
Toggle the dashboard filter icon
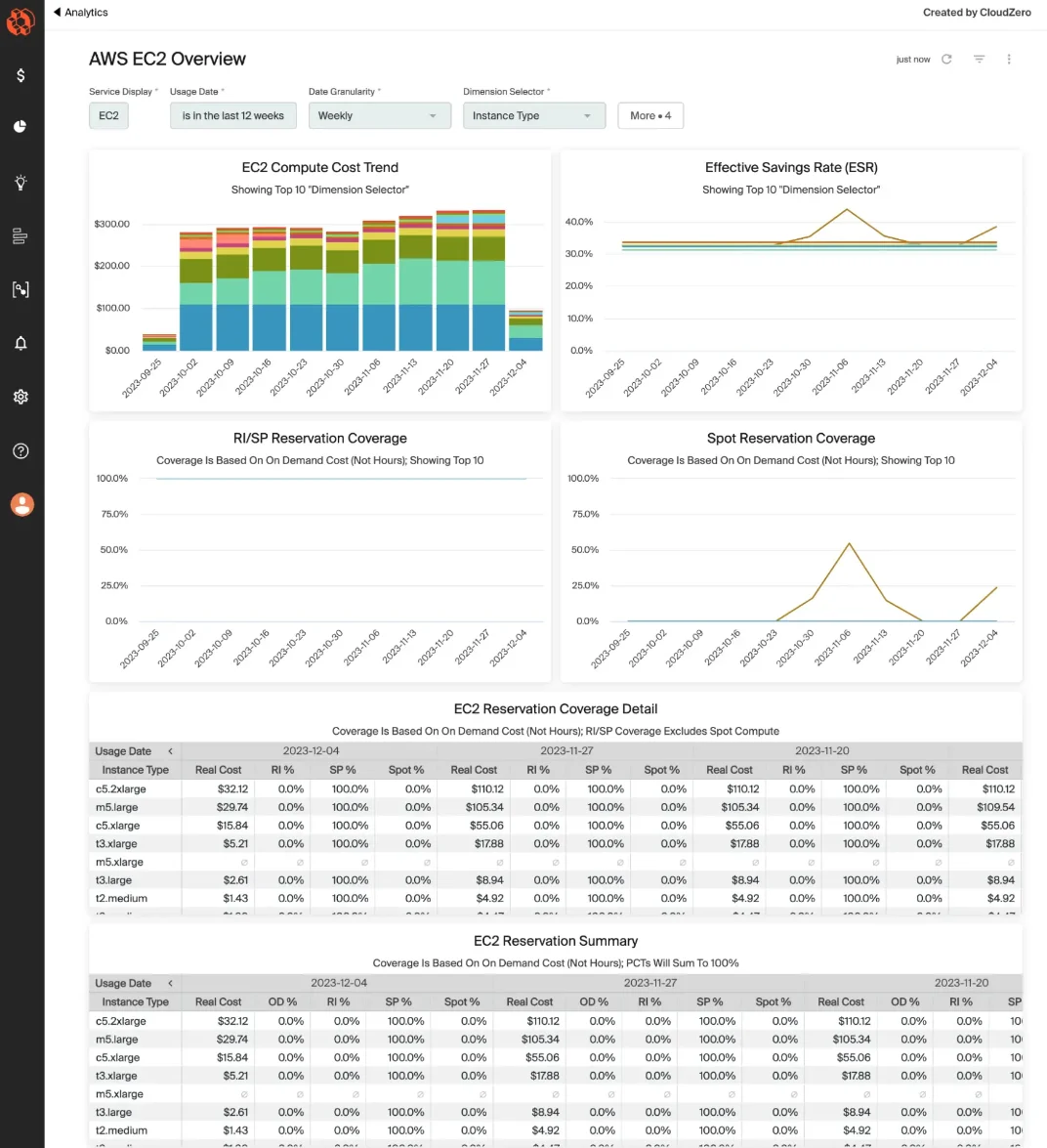(979, 60)
